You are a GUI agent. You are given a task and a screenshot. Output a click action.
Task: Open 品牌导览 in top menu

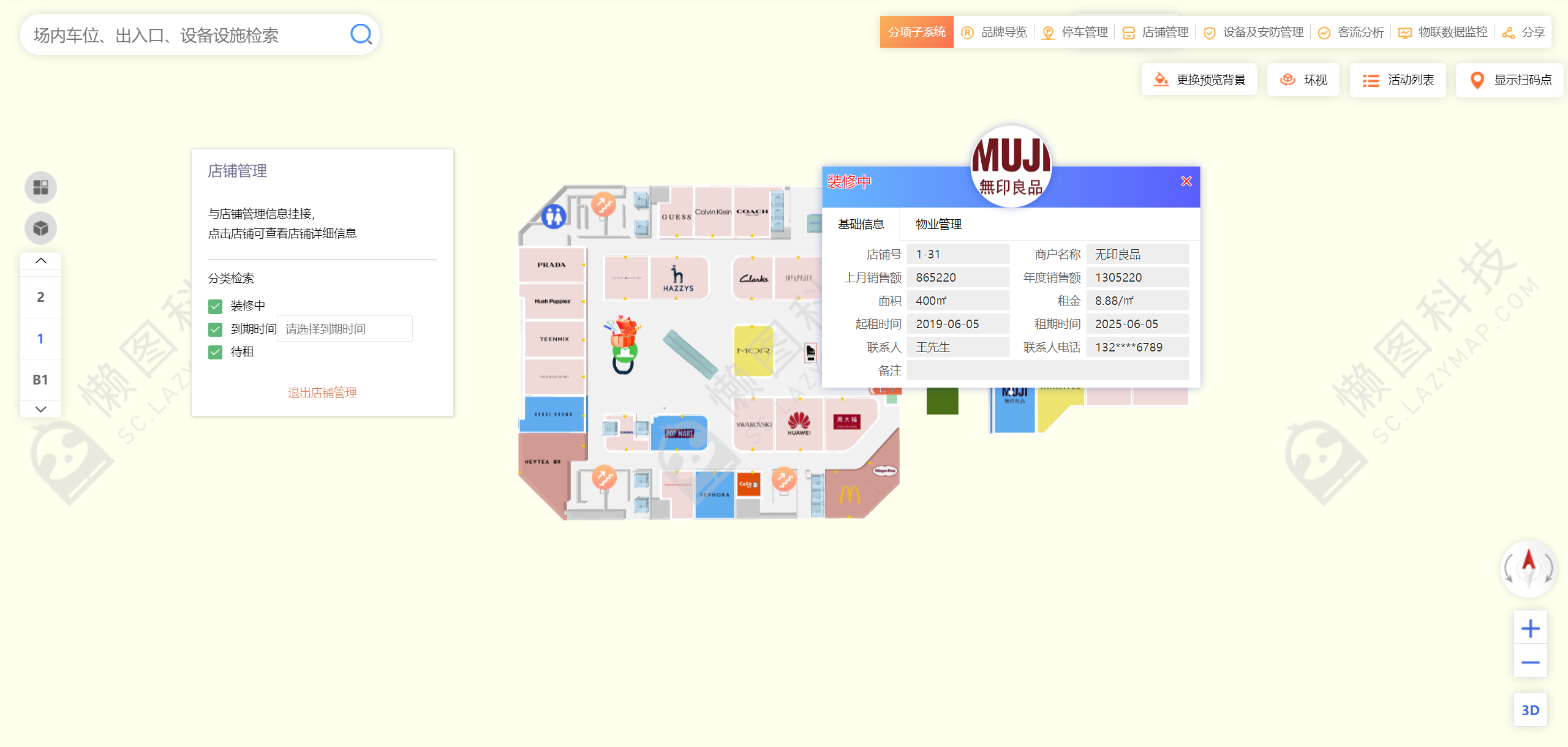995,32
